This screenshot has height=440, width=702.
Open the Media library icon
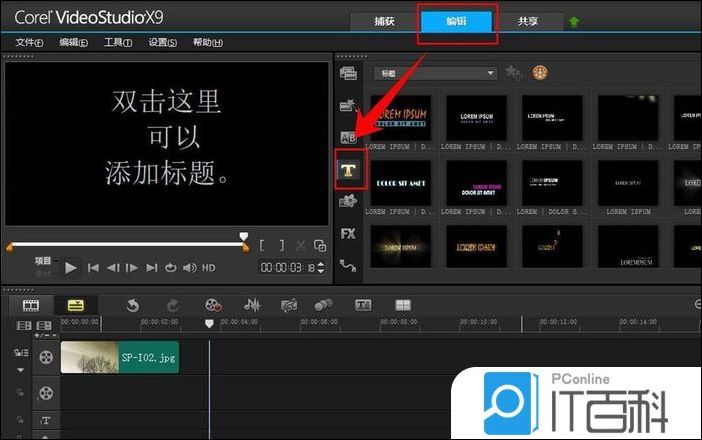[348, 73]
